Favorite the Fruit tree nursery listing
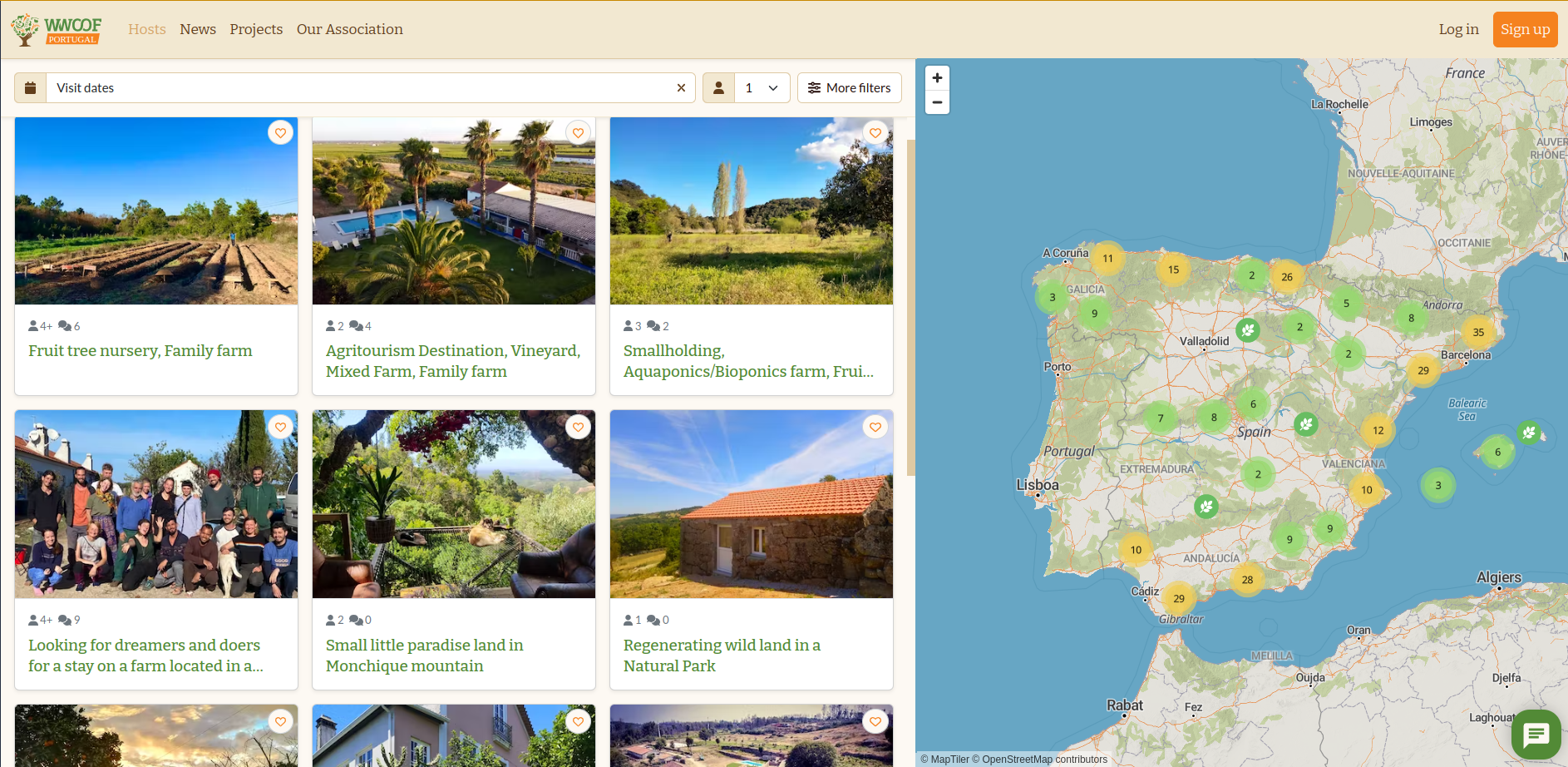Viewport: 1568px width, 767px height. [280, 132]
